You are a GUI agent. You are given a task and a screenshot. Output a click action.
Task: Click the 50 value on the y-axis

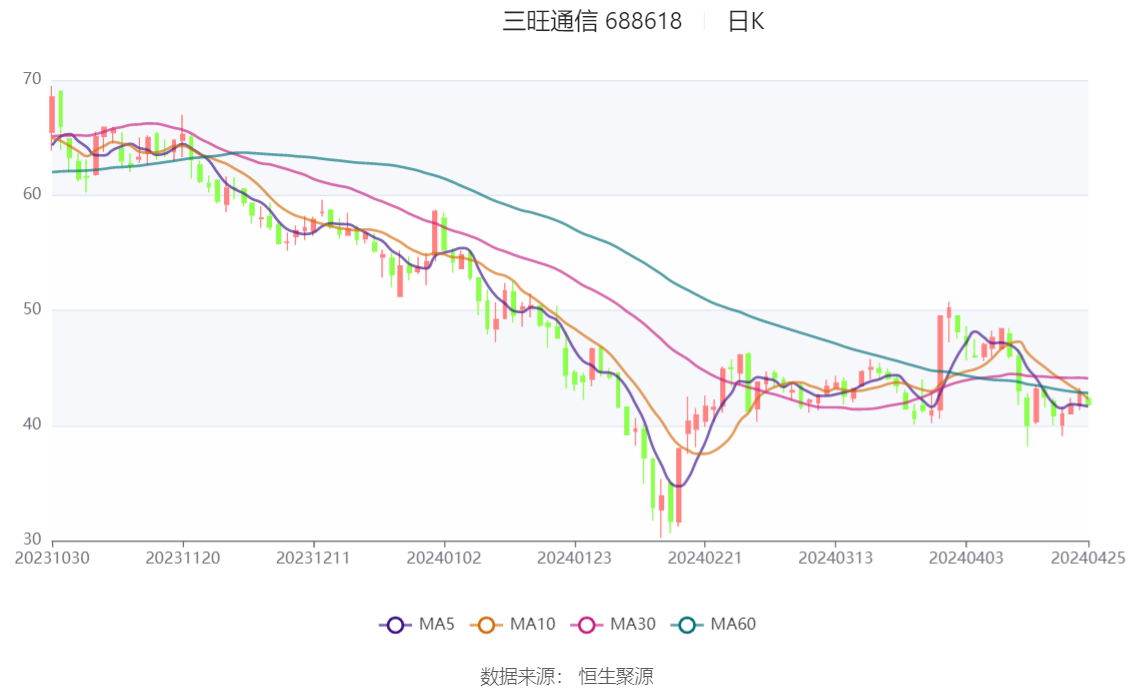pos(31,310)
